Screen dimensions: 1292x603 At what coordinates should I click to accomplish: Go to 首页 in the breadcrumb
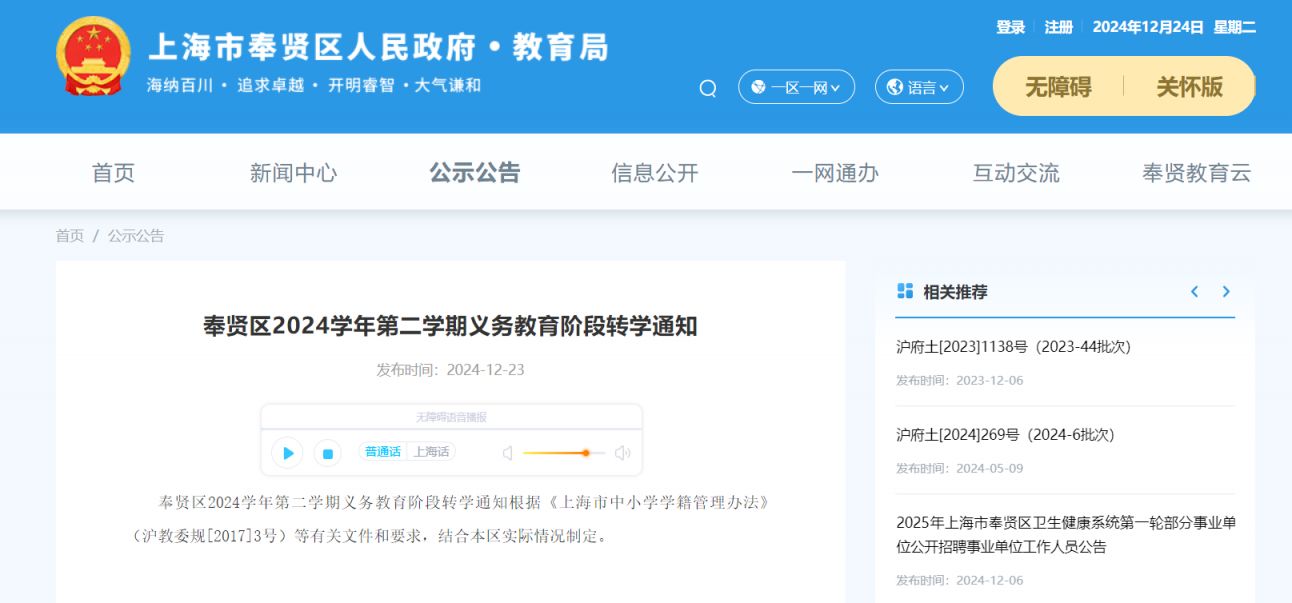pyautogui.click(x=70, y=236)
